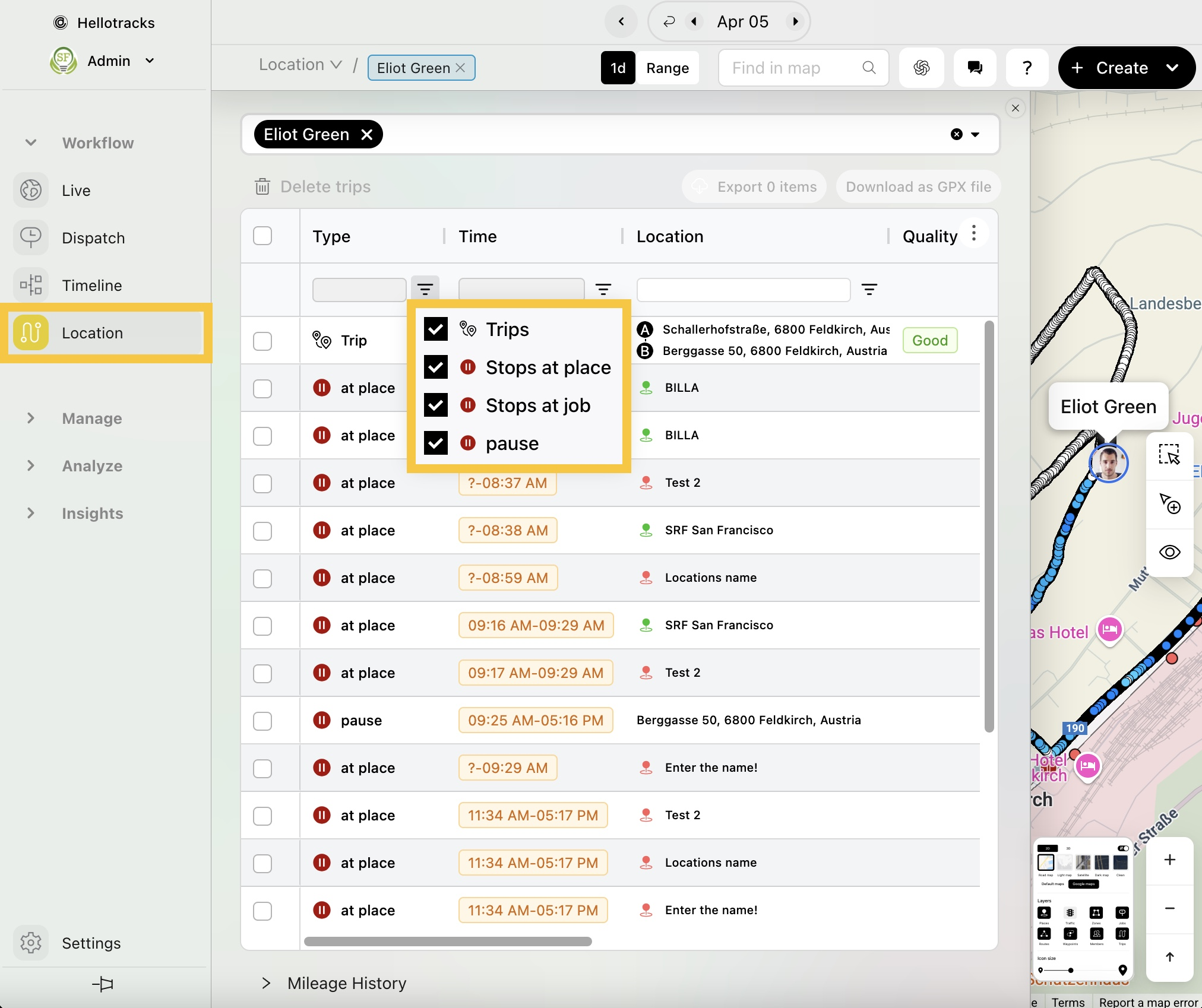Expand the Mileage History section
Image resolution: width=1202 pixels, height=1008 pixels.
267,983
